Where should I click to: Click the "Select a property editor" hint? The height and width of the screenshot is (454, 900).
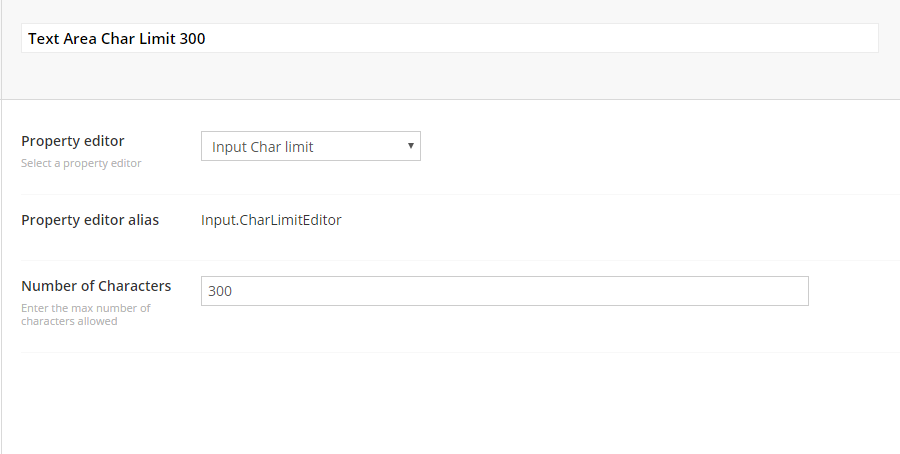(81, 163)
